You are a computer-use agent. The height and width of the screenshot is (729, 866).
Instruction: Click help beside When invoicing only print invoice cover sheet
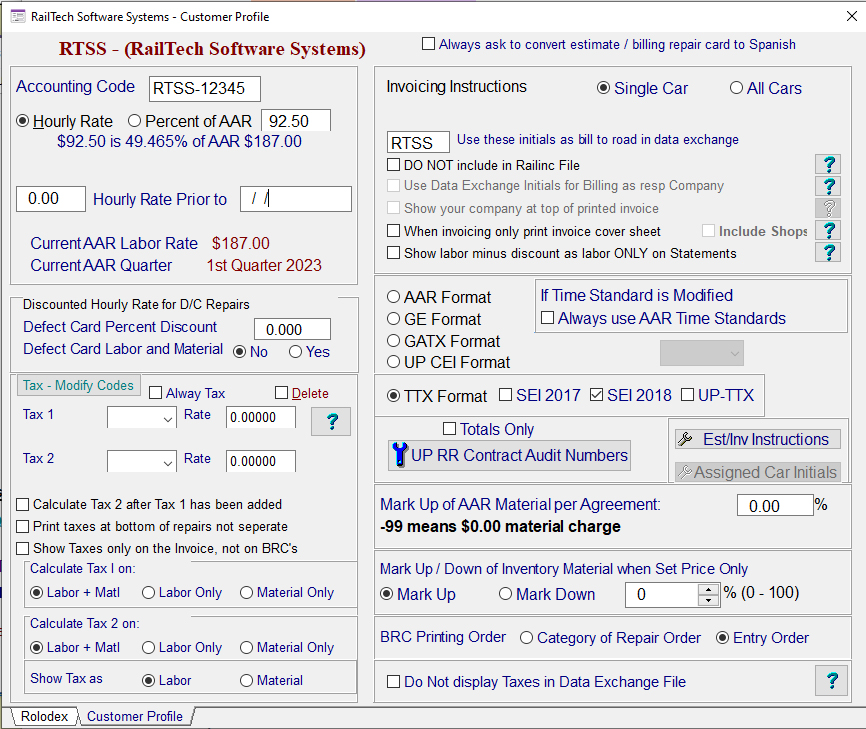827,230
